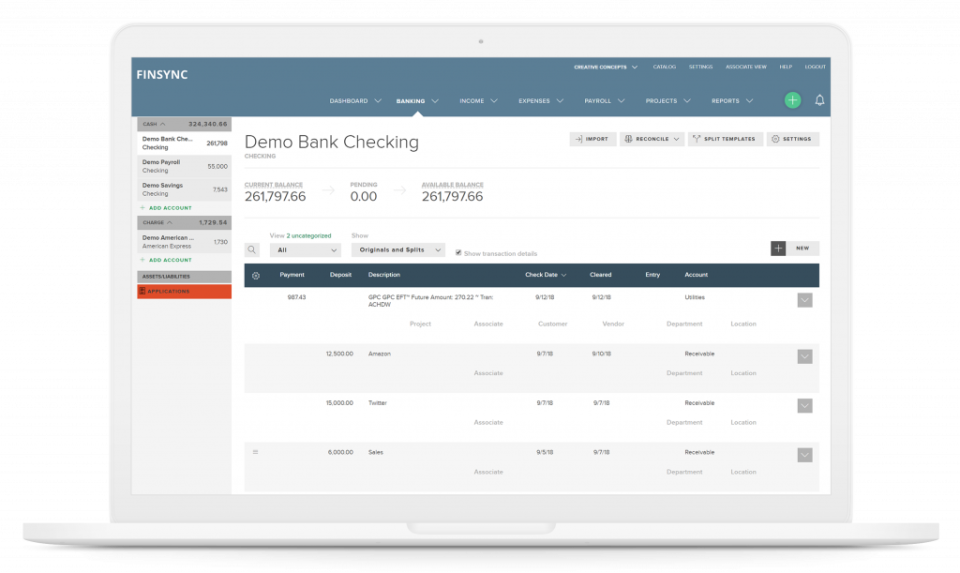Open the Projects menu
This screenshot has height=573, width=960.
(x=668, y=100)
